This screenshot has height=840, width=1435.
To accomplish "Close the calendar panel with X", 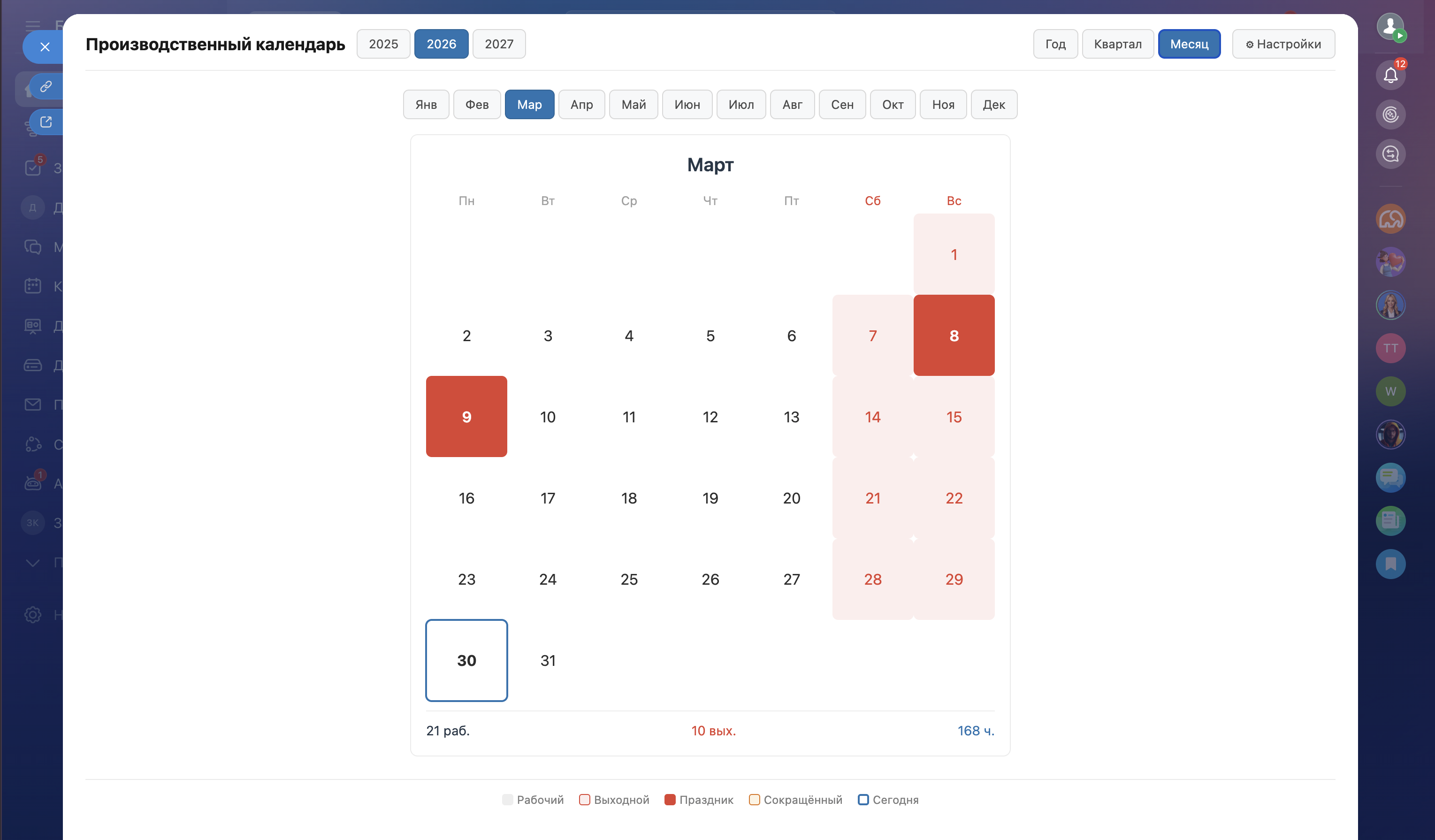I will pos(45,47).
